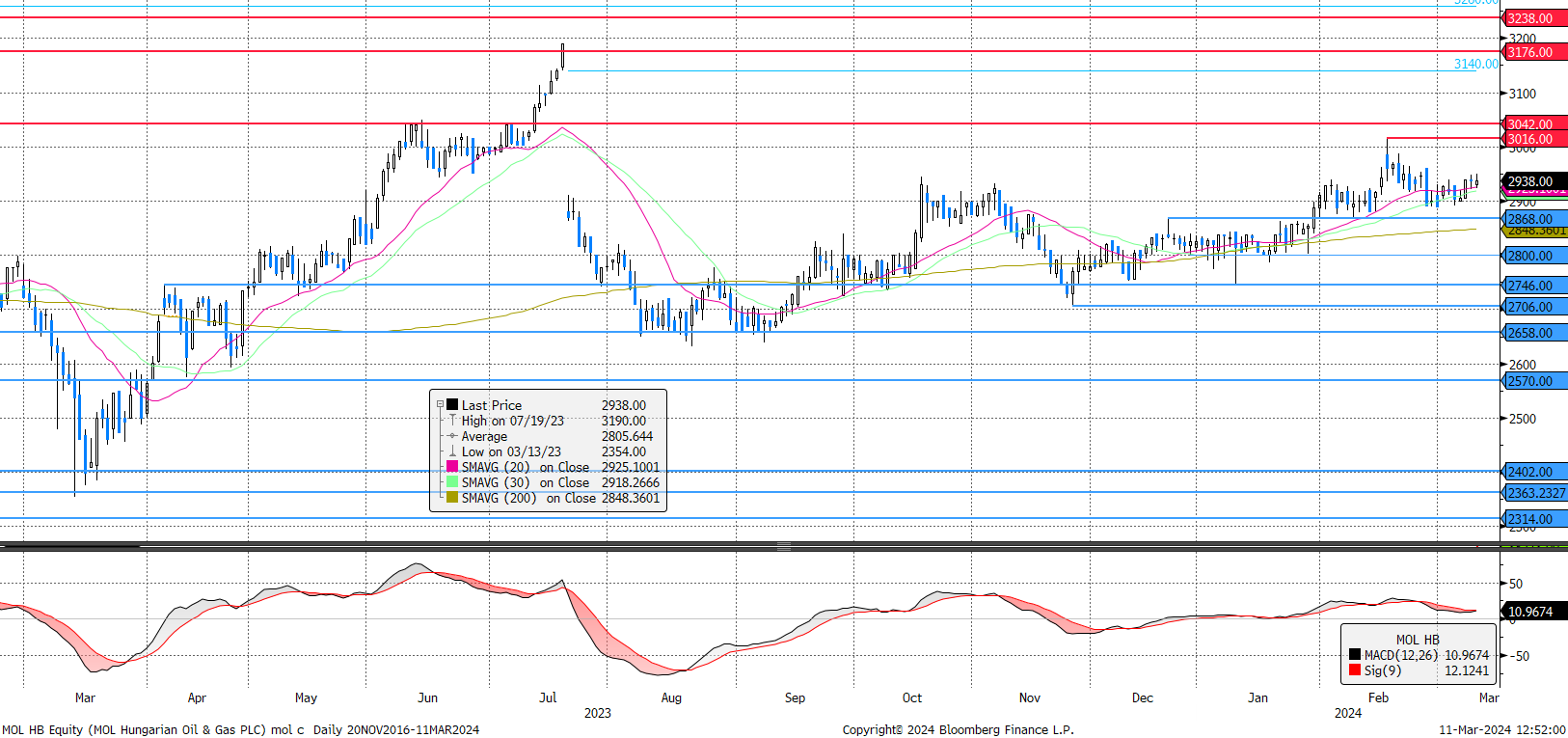The width and height of the screenshot is (1568, 738).
Task: Click the 3042.00 red price label
Action: [1533, 123]
